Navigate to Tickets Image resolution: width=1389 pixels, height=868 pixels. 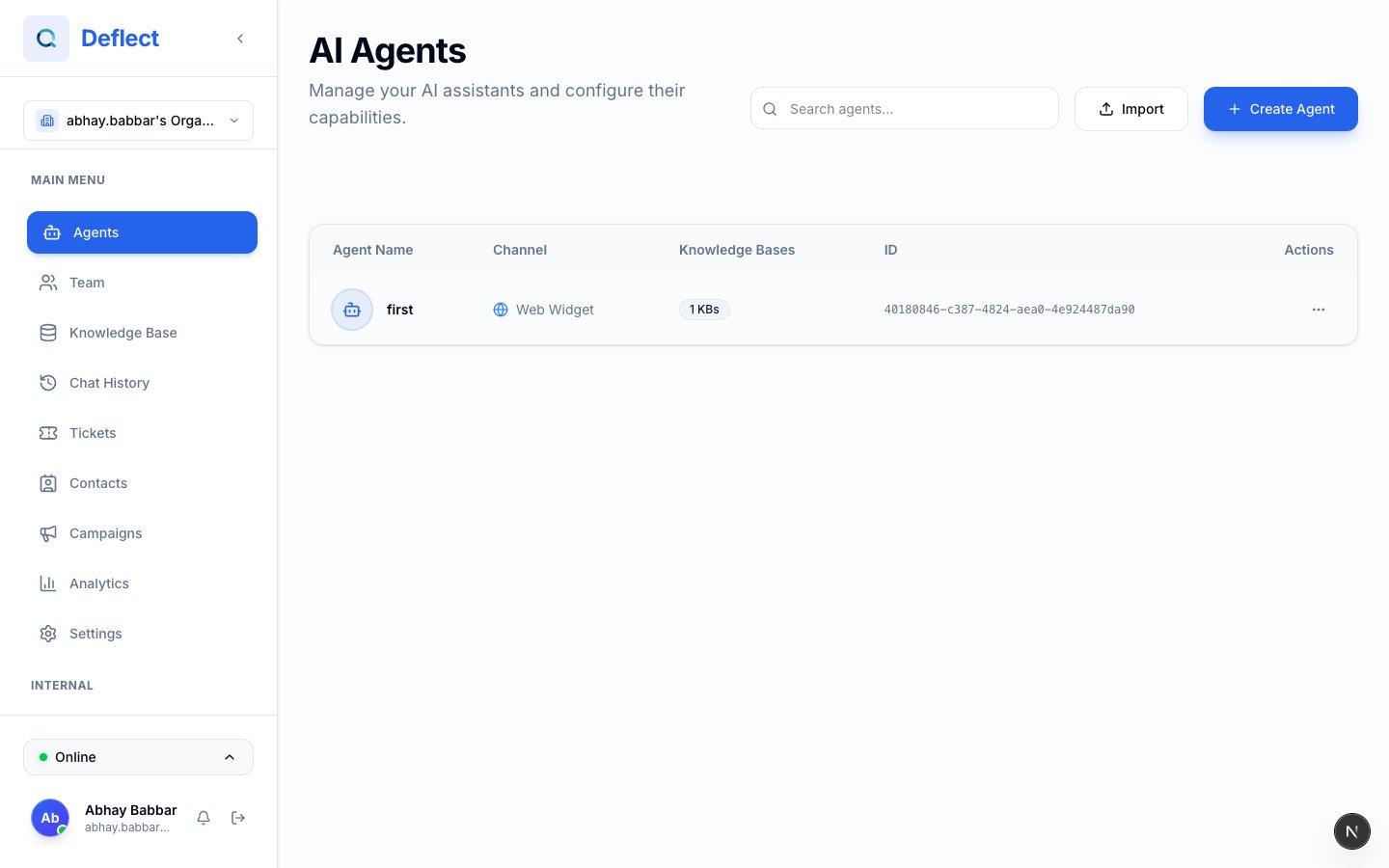(142, 433)
